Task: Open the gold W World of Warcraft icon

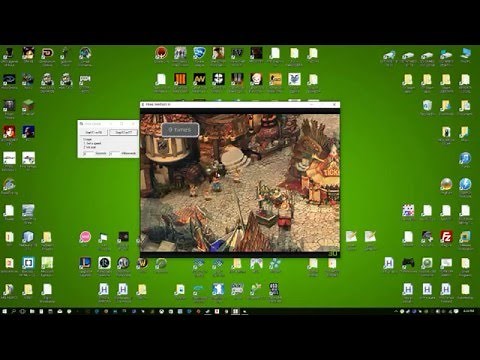Action: point(142,263)
